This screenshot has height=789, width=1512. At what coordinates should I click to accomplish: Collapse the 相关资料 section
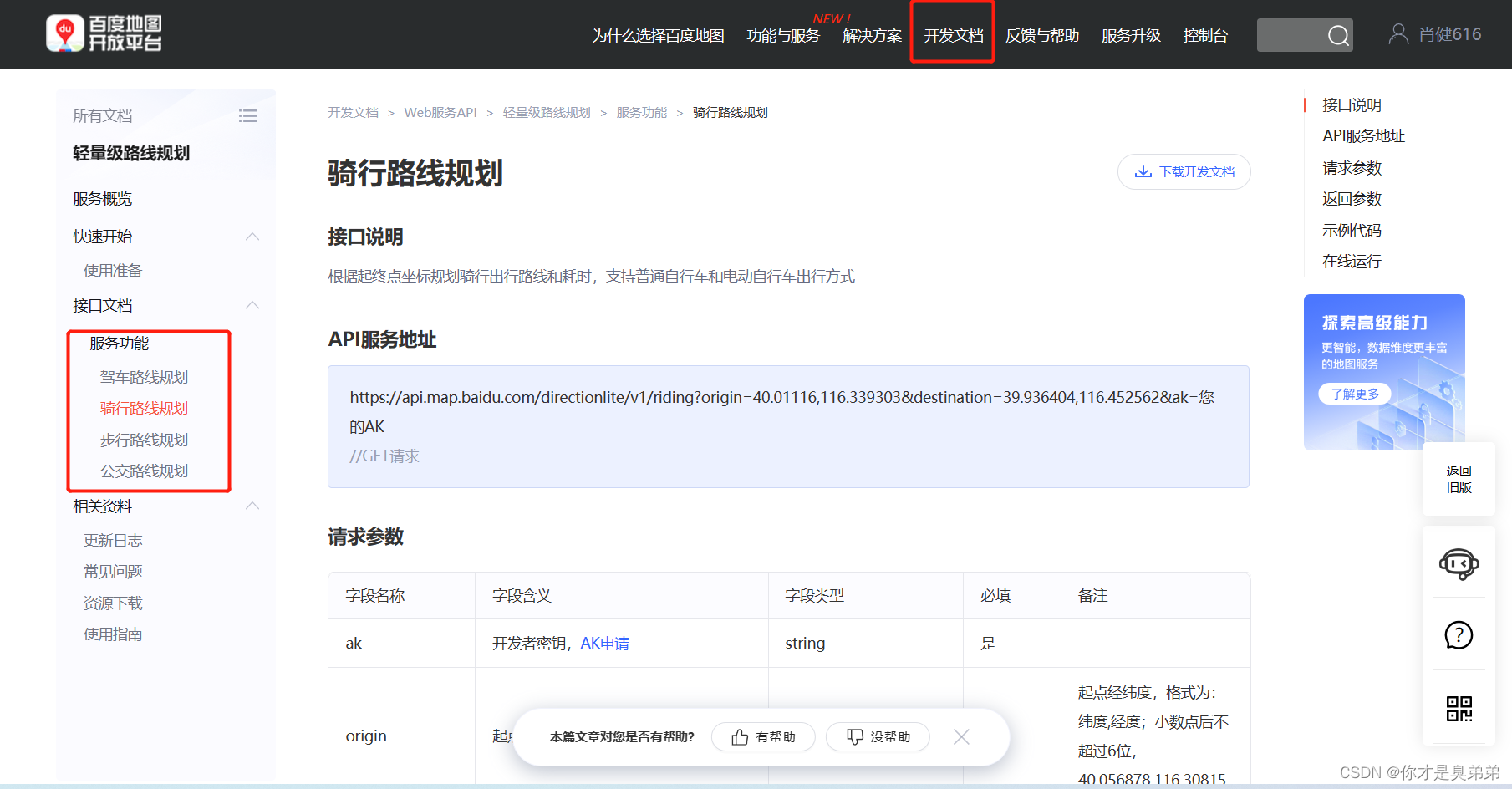[252, 506]
